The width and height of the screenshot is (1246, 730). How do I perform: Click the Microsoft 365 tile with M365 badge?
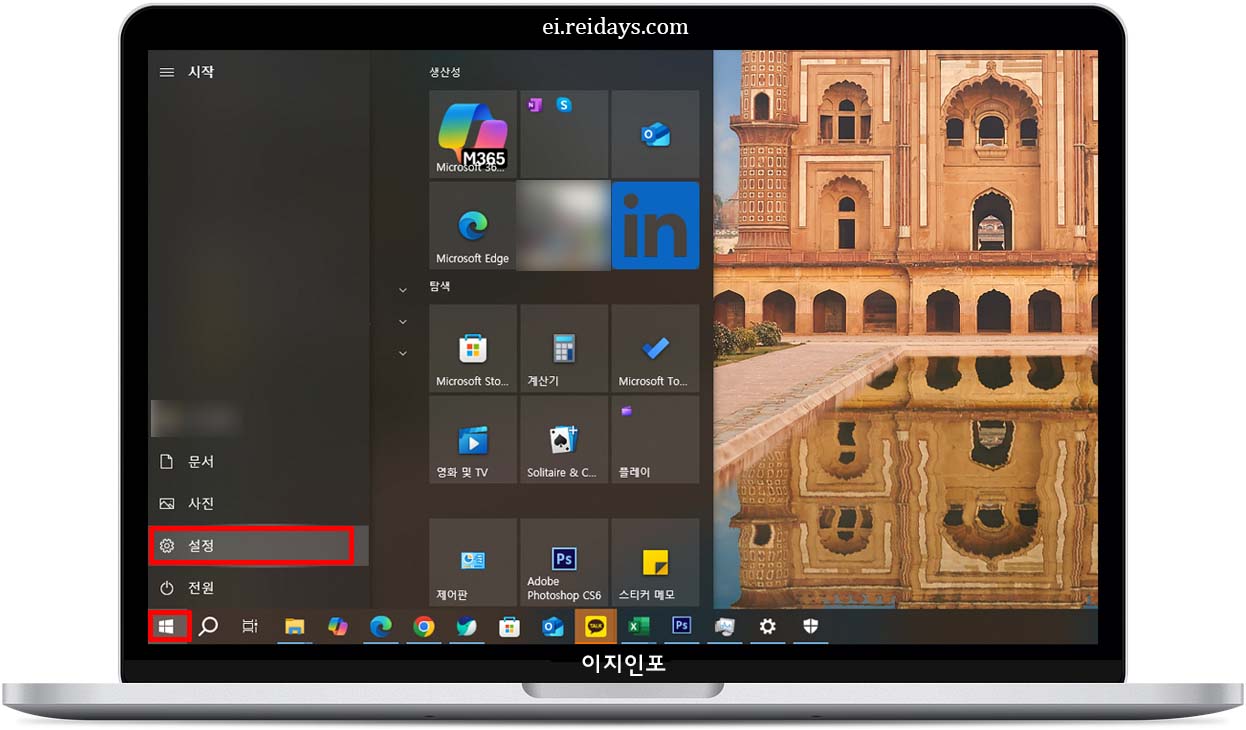point(471,134)
